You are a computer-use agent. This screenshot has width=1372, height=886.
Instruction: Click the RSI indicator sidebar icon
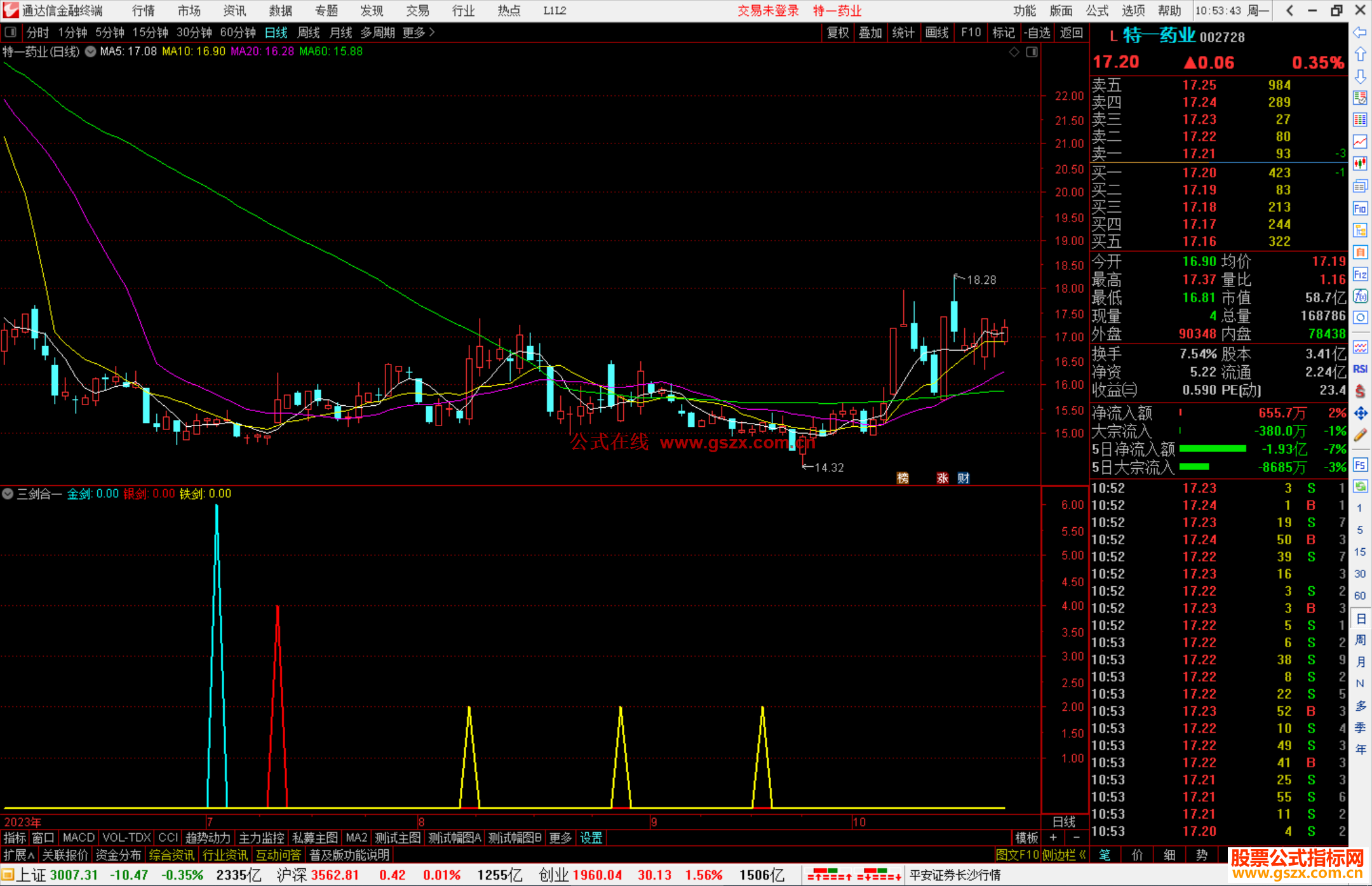pyautogui.click(x=1360, y=369)
